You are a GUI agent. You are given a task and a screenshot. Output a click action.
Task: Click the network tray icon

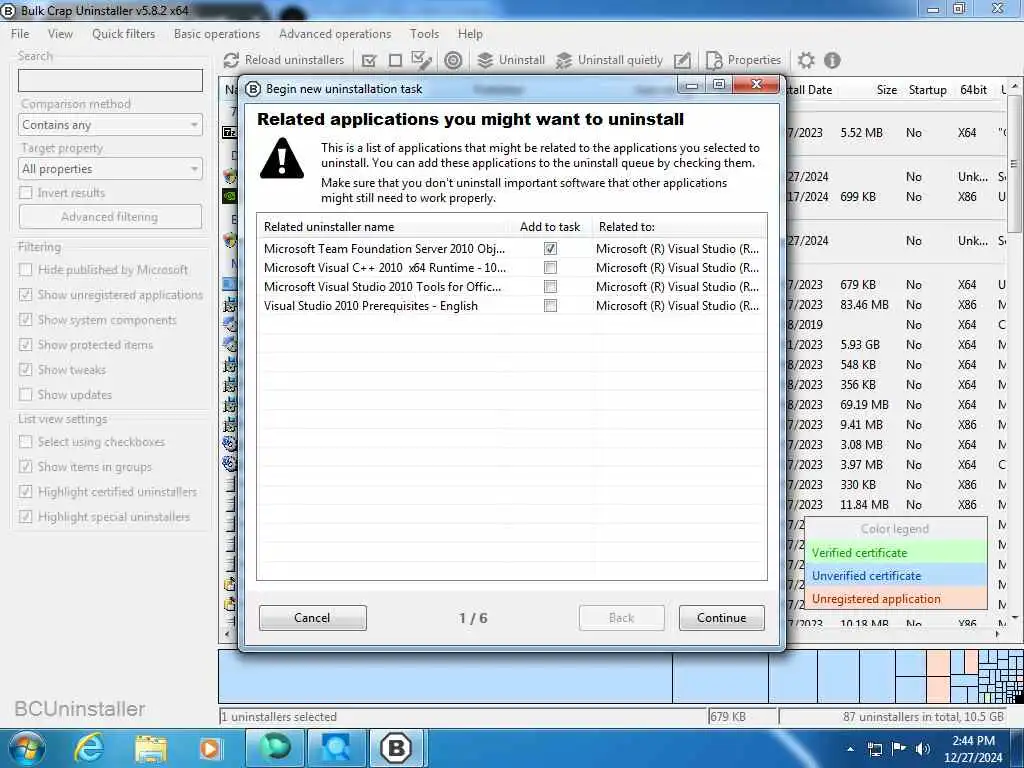(874, 749)
